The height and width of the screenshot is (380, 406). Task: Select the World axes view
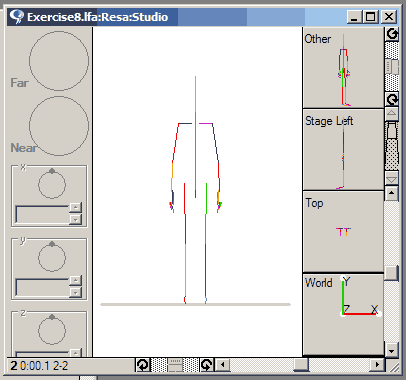click(343, 314)
